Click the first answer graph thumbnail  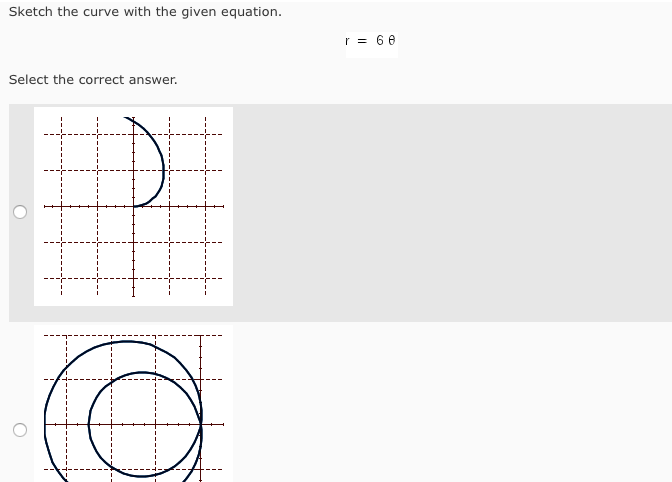point(133,206)
